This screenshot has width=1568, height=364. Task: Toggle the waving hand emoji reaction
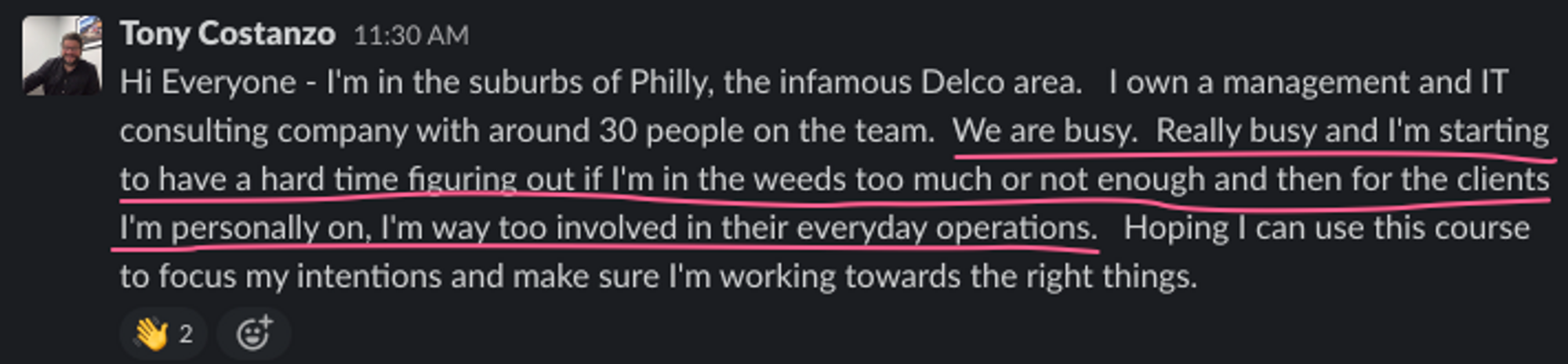pos(163,334)
